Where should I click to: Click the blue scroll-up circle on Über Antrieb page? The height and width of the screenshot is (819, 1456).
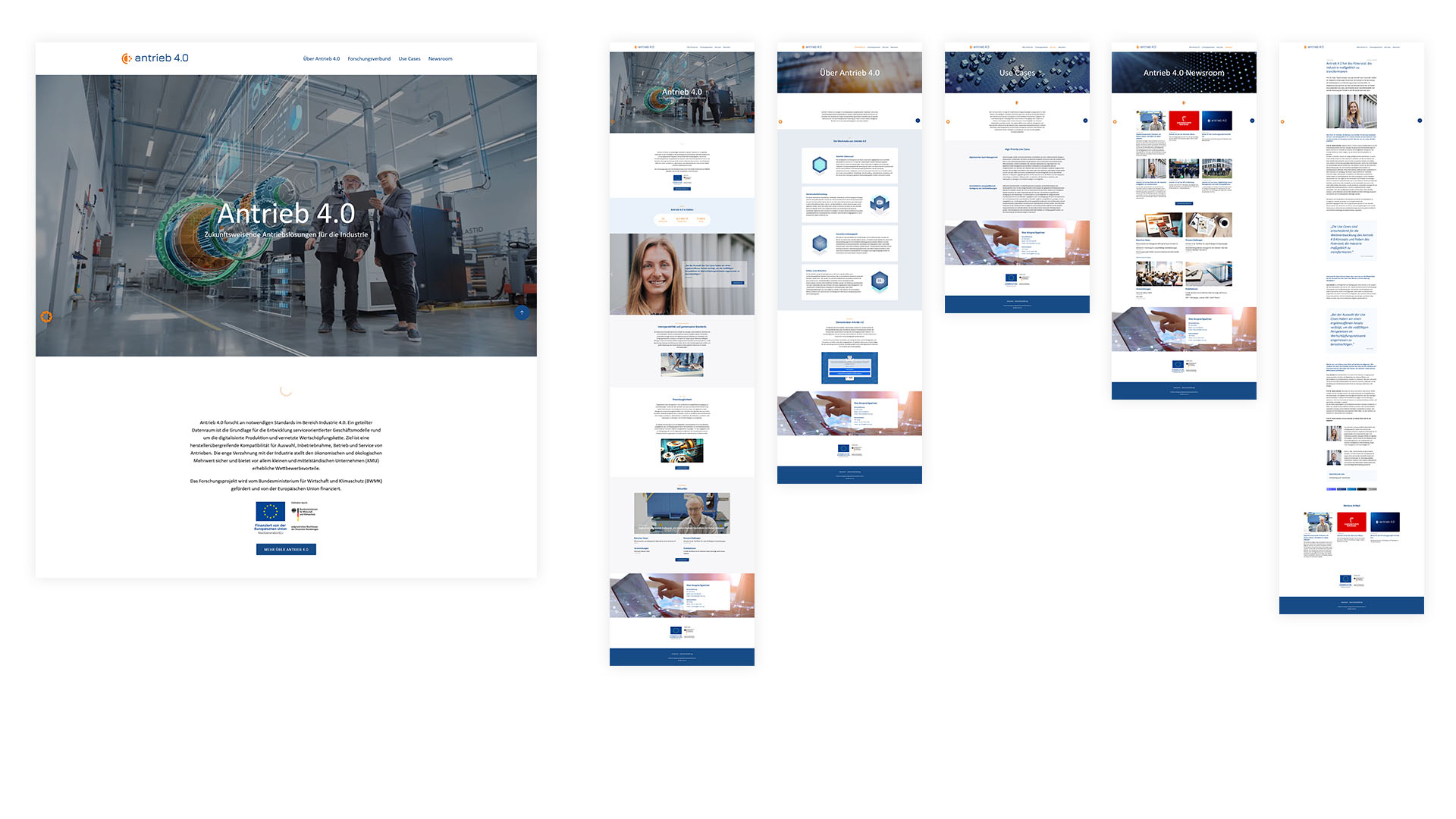pyautogui.click(x=918, y=121)
